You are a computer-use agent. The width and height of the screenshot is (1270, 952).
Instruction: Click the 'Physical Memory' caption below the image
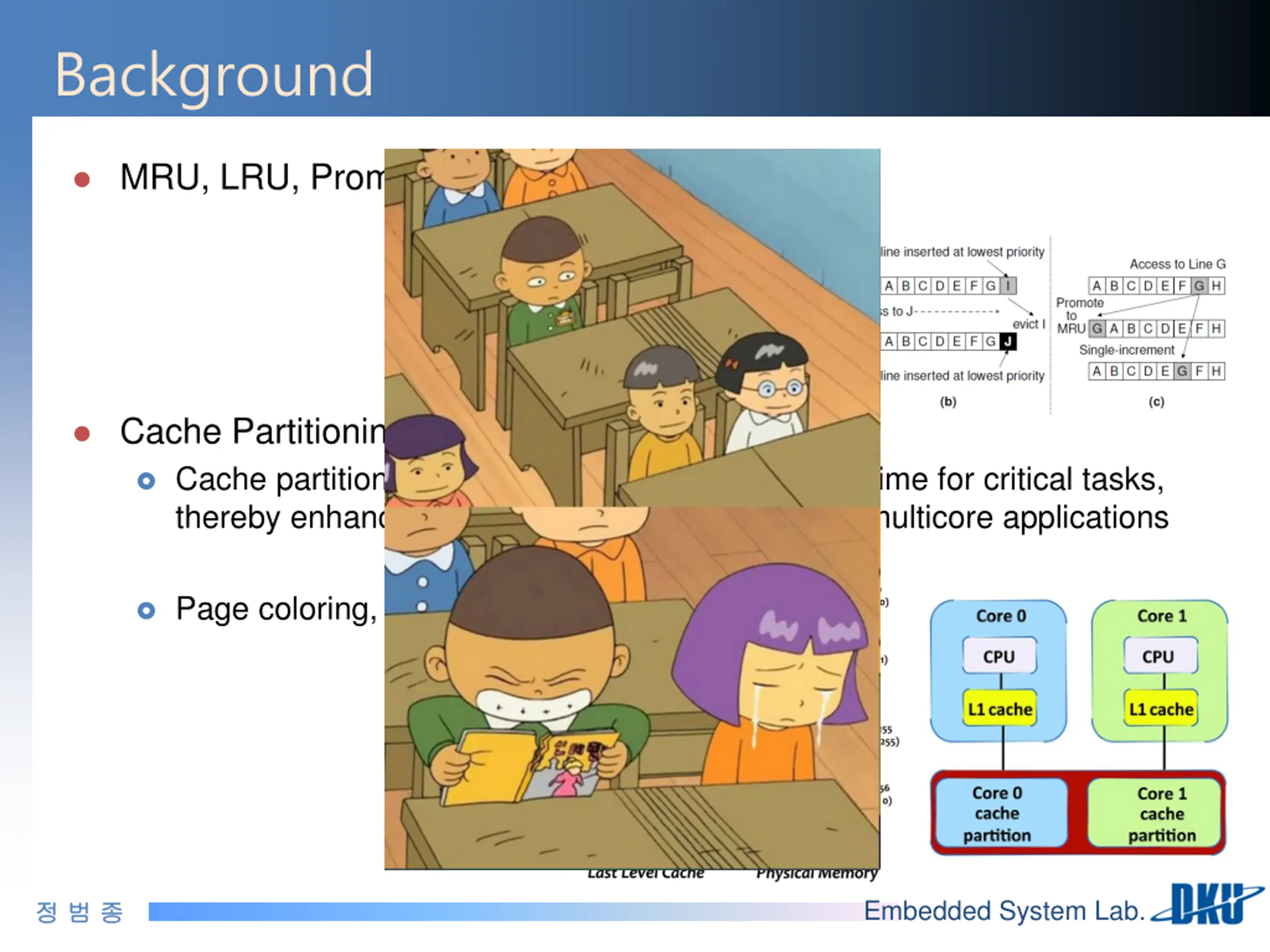click(816, 875)
